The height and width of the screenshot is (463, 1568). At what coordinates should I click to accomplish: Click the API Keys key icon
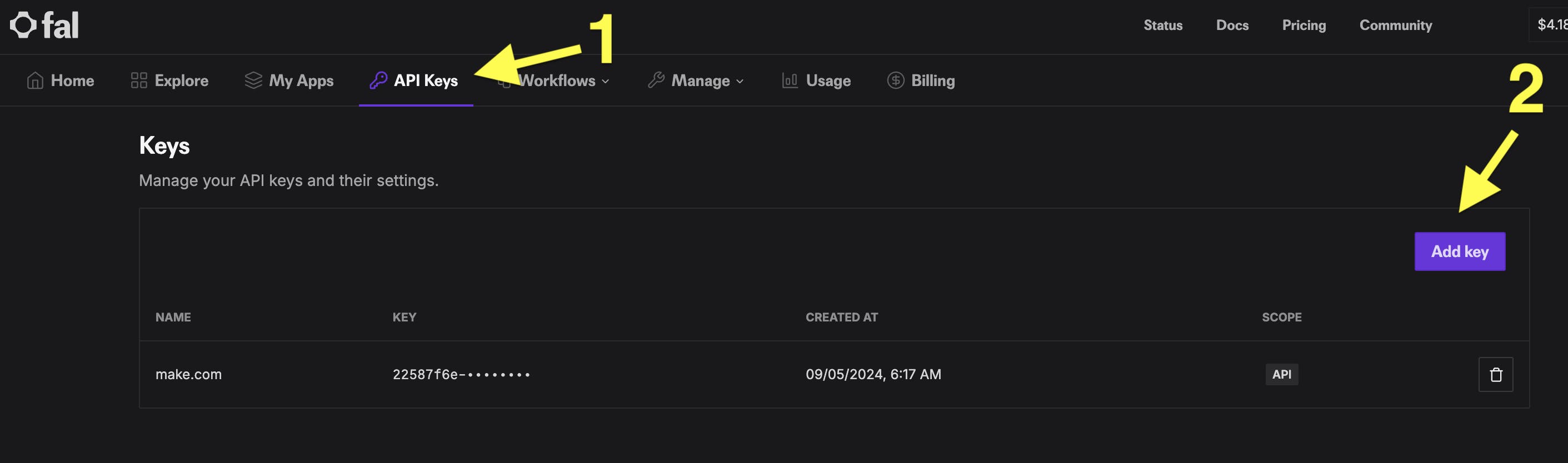pyautogui.click(x=378, y=80)
